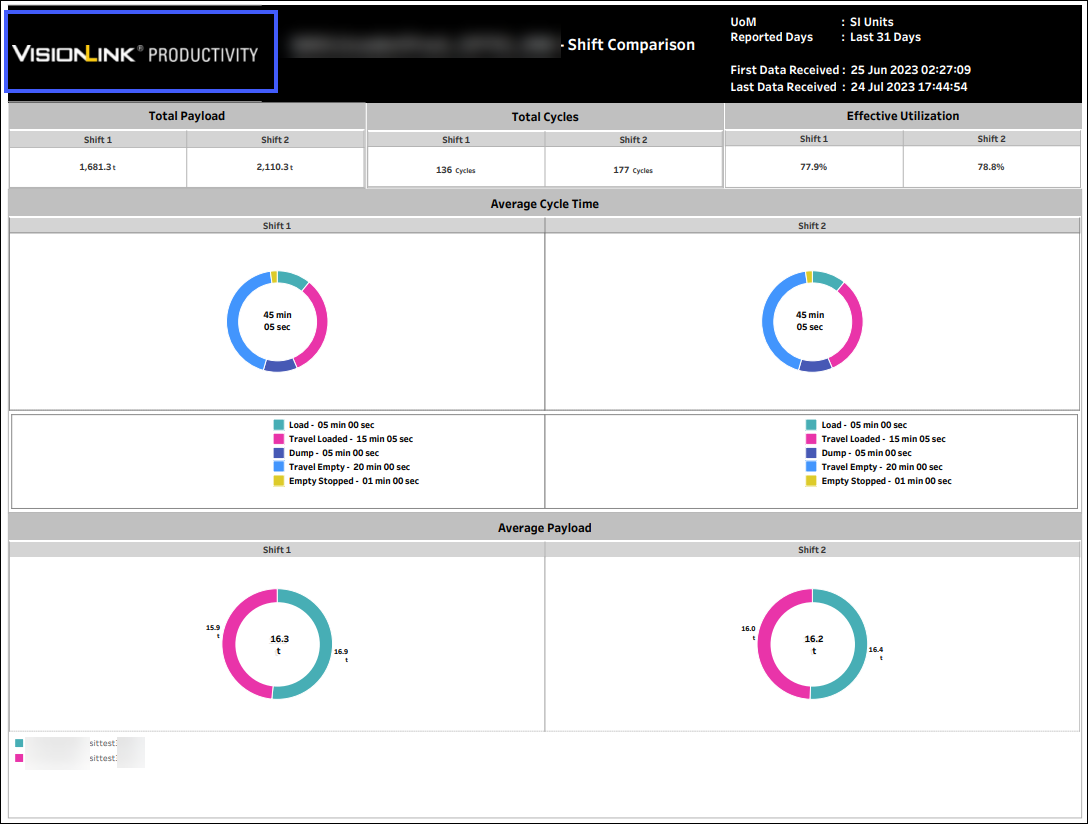Click the Effective Utilization section header
The height and width of the screenshot is (824, 1088).
click(903, 116)
